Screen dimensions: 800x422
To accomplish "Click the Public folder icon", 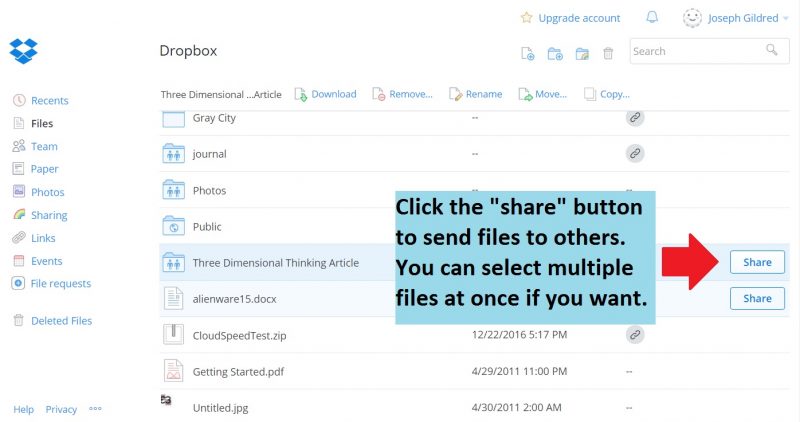I will (173, 226).
